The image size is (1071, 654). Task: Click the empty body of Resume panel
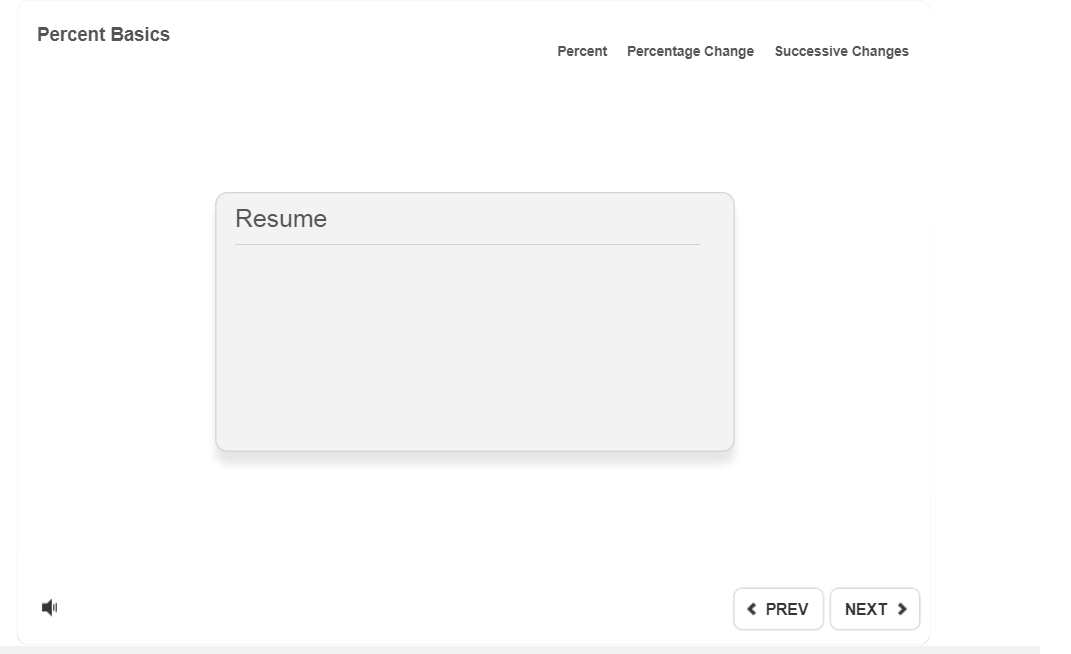[474, 345]
